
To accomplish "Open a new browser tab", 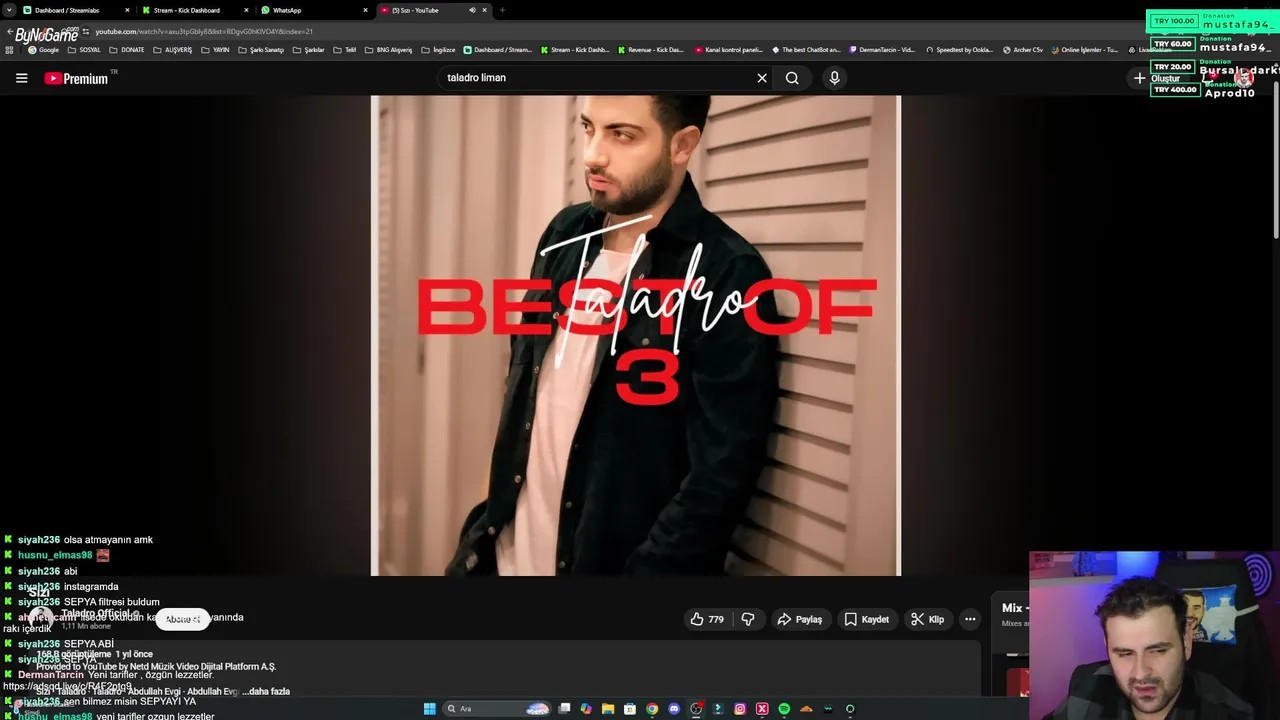I will [502, 10].
